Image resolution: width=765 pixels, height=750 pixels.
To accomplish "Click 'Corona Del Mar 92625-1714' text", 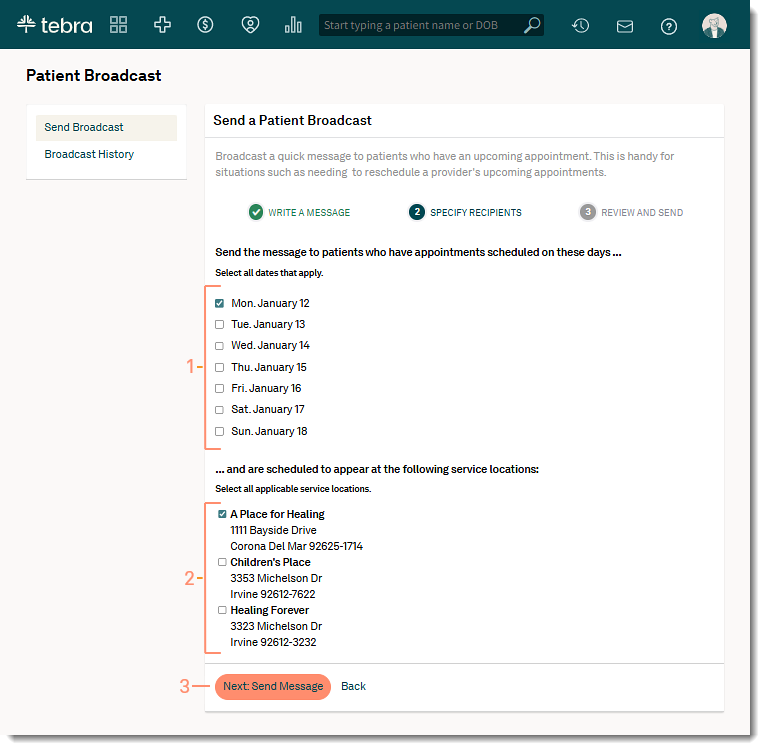I will coord(297,547).
